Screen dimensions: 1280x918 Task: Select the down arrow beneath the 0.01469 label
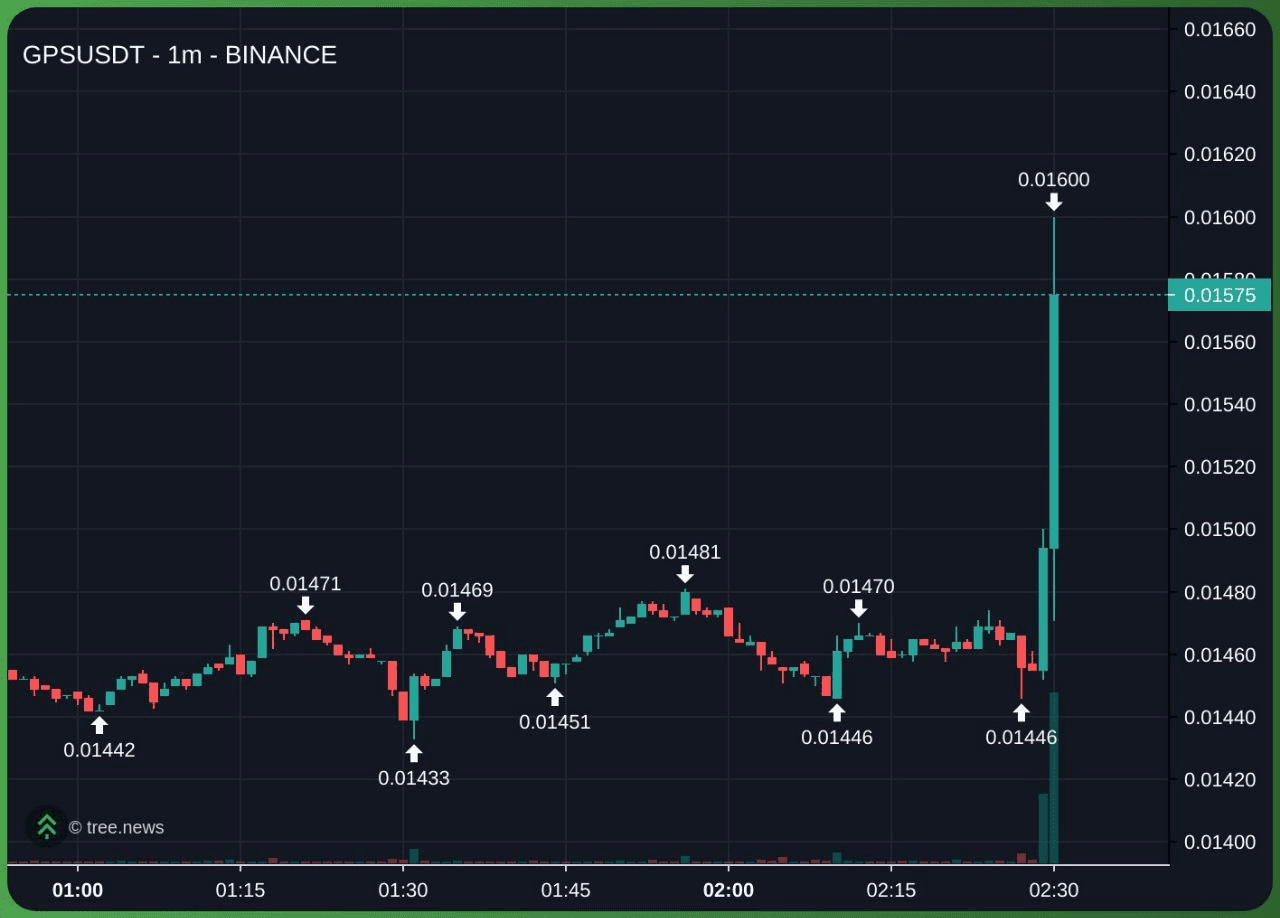coord(457,611)
